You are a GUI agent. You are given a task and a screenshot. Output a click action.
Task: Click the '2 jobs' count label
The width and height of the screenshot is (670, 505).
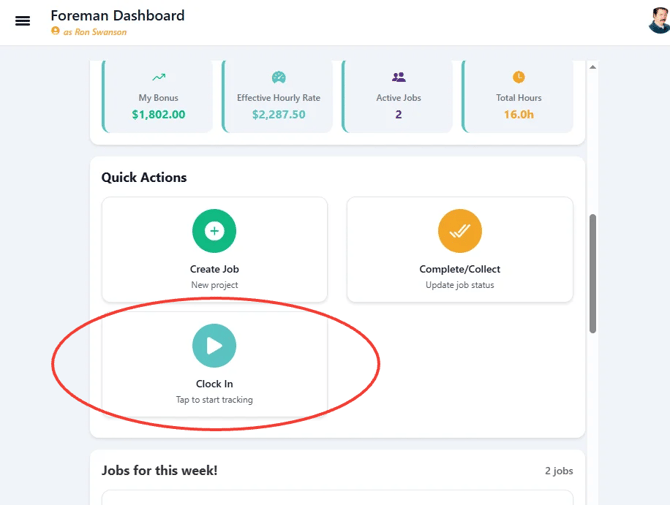[x=559, y=471]
